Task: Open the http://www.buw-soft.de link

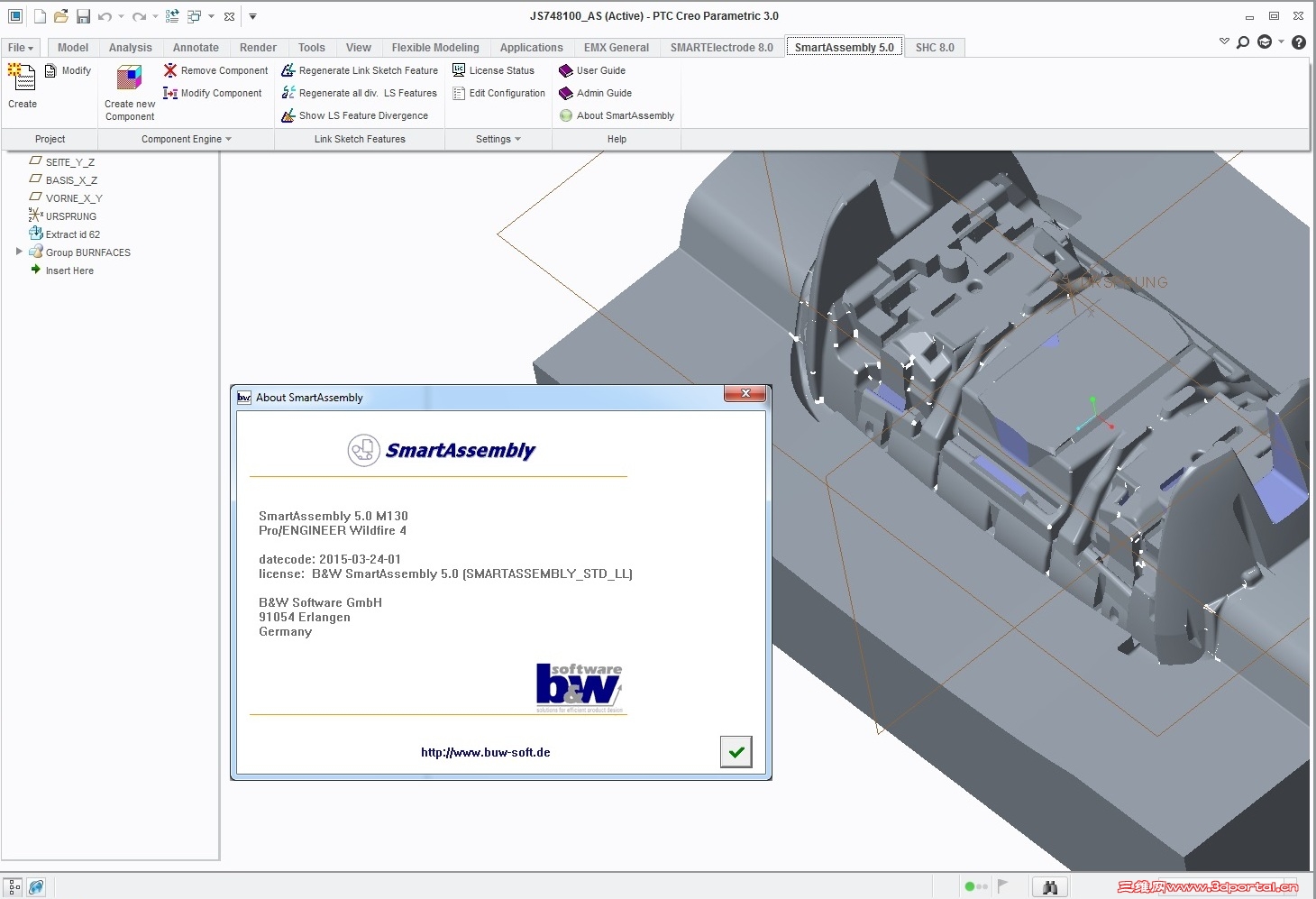Action: tap(485, 751)
